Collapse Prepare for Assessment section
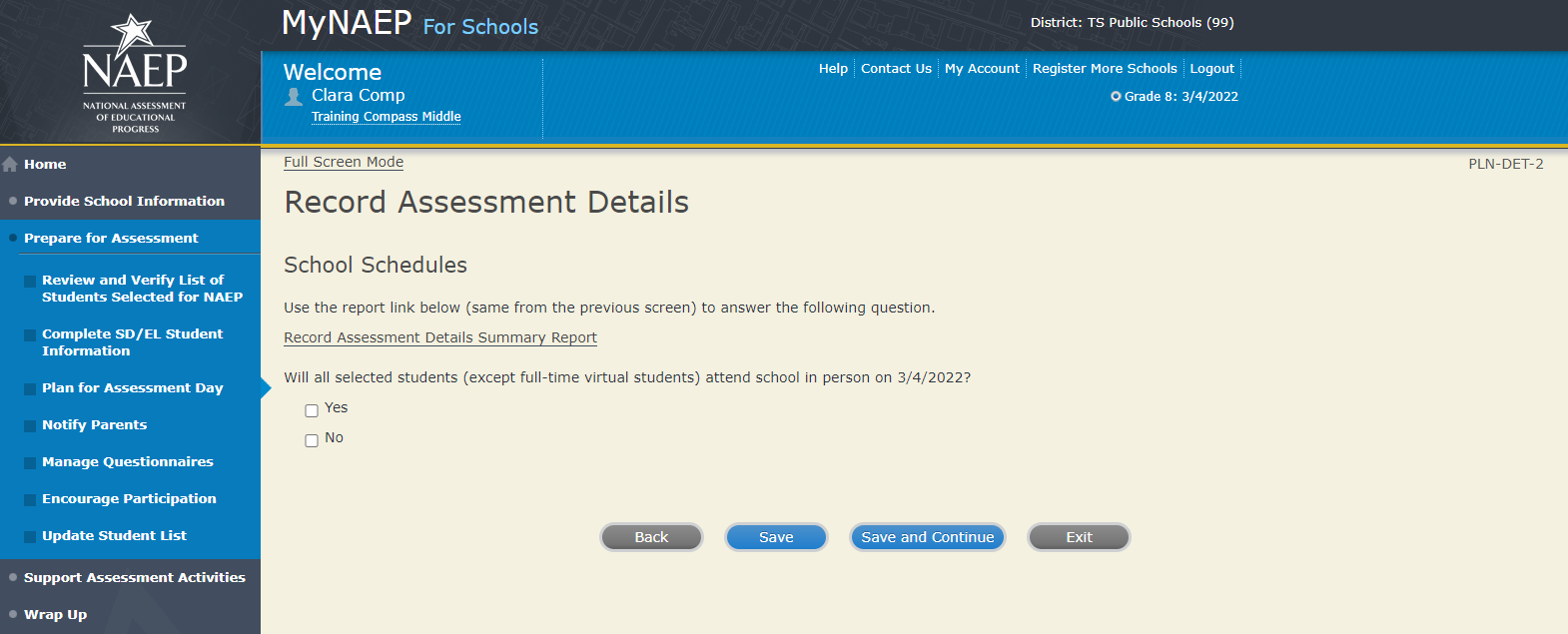 tap(111, 238)
